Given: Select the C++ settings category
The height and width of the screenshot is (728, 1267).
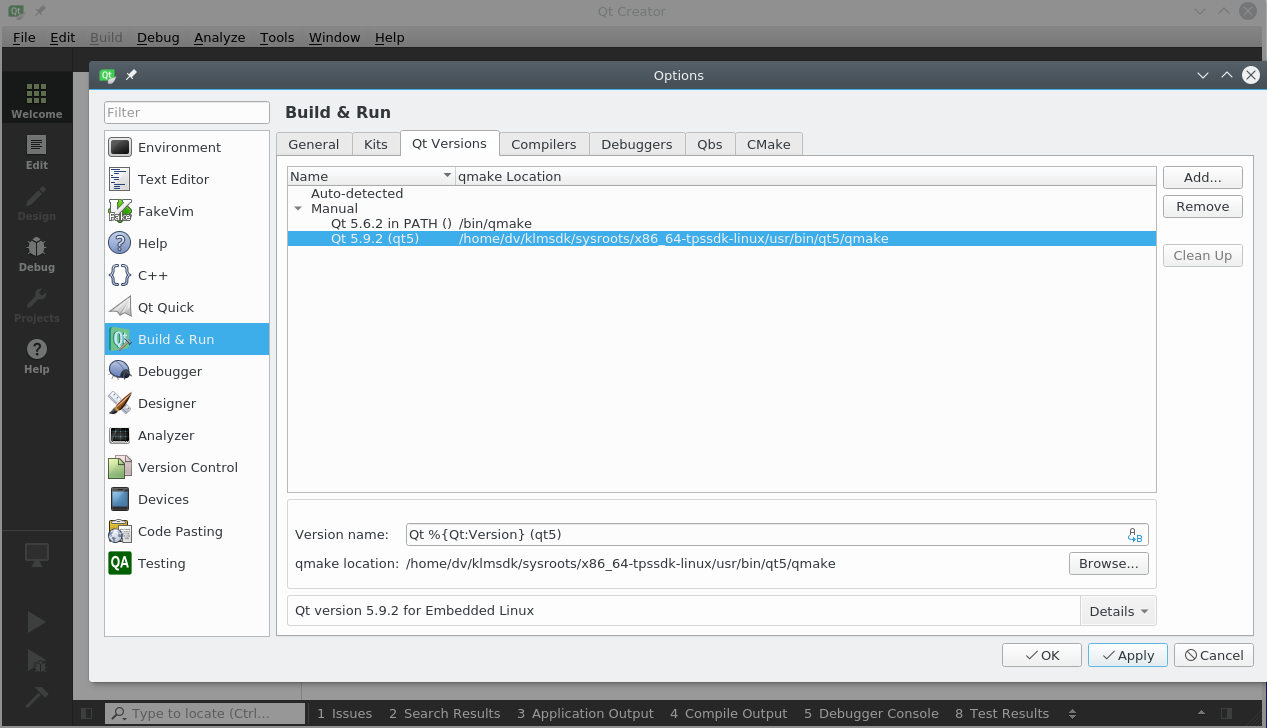Looking at the screenshot, I should point(152,275).
